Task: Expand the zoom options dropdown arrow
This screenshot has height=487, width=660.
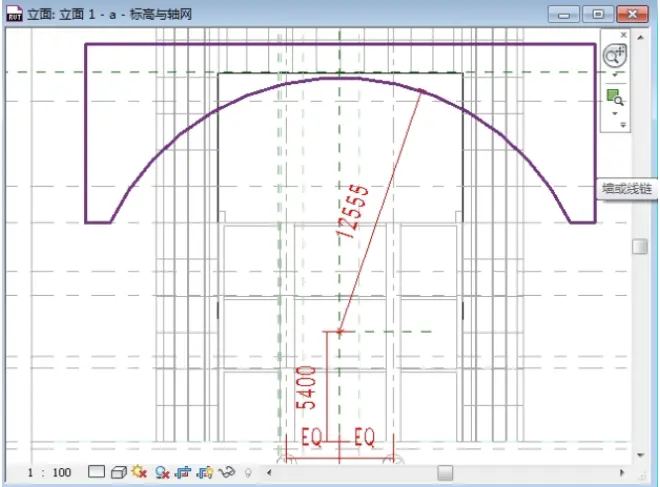Action: tap(615, 114)
